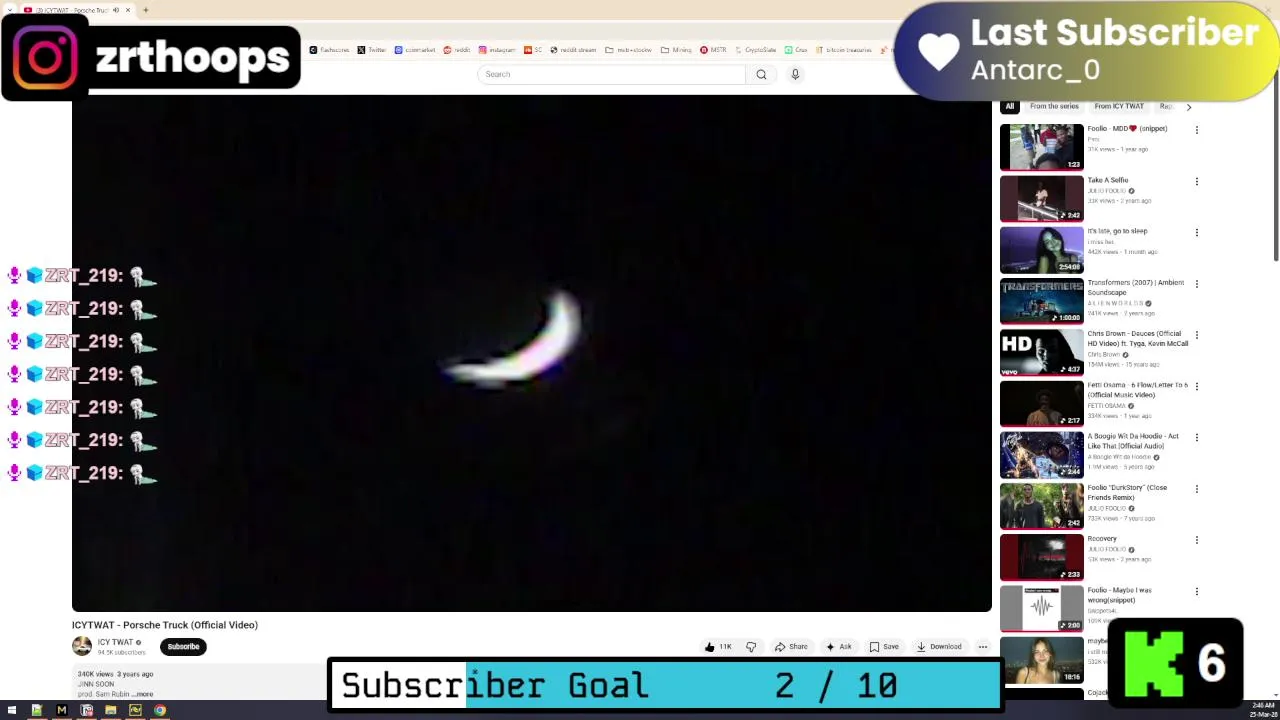
Task: Open options menu for Recovery video
Action: [1196, 540]
